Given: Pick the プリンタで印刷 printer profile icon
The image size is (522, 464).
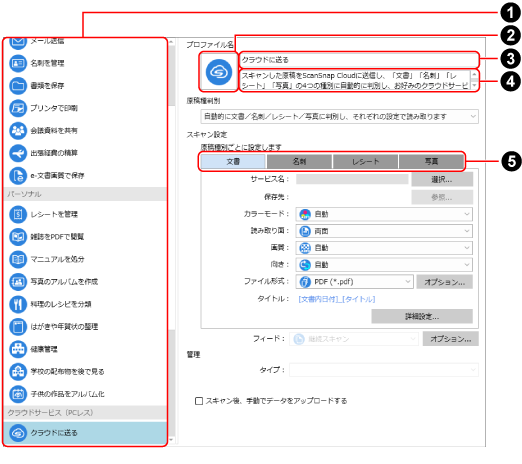Looking at the screenshot, I should click(x=18, y=108).
